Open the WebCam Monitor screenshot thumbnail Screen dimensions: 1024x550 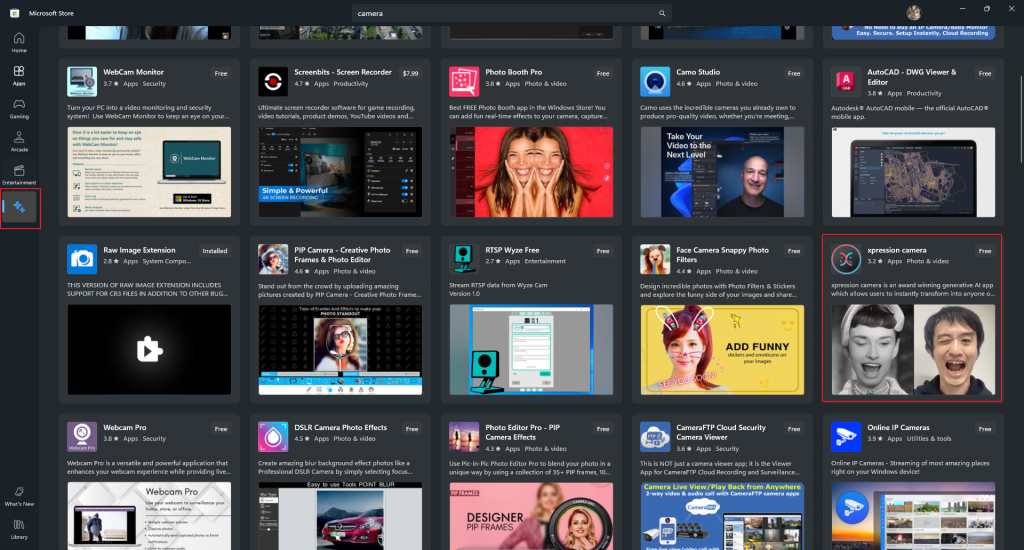click(149, 172)
